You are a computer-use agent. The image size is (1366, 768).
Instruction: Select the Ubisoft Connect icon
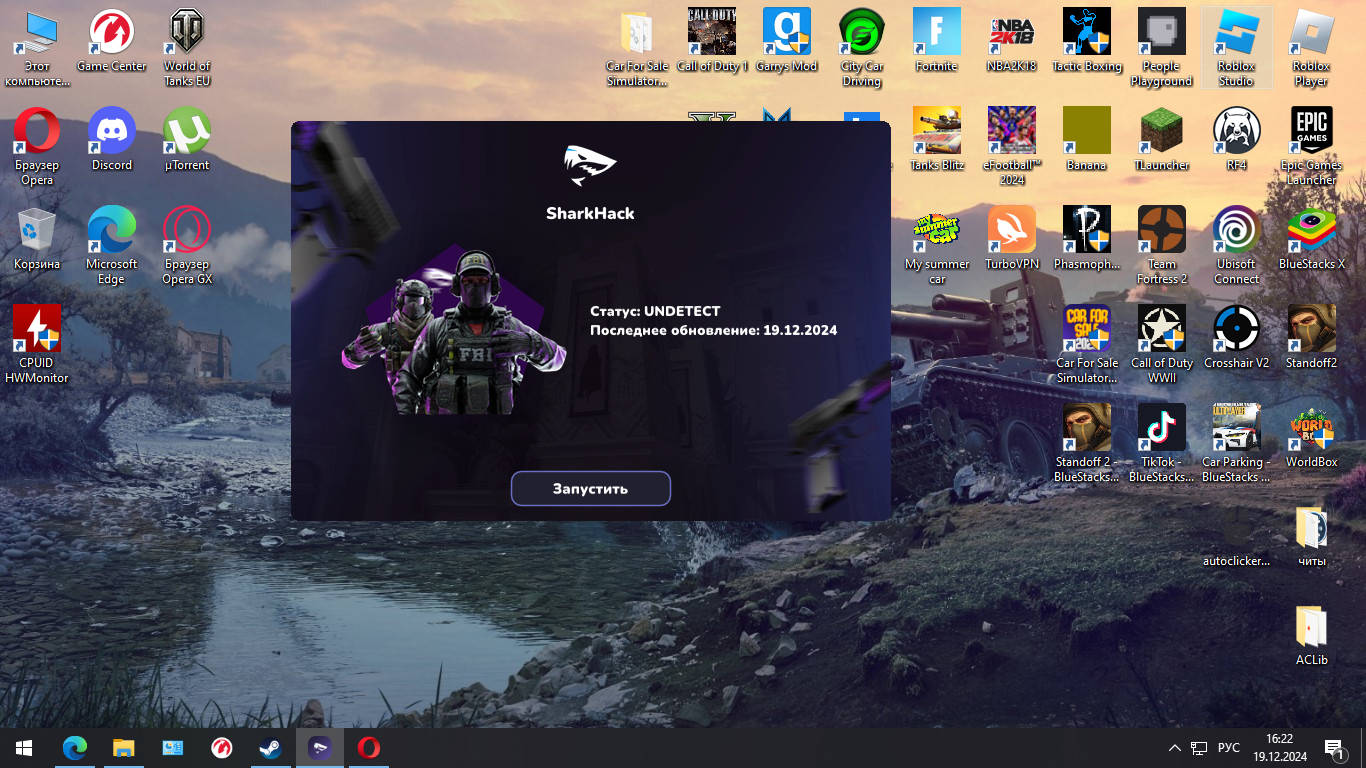[x=1237, y=246]
